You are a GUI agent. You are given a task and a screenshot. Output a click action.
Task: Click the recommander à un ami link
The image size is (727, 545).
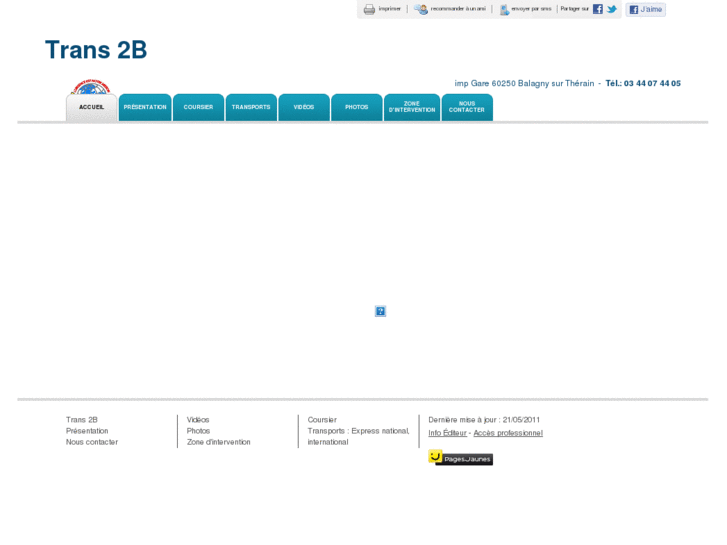(458, 9)
